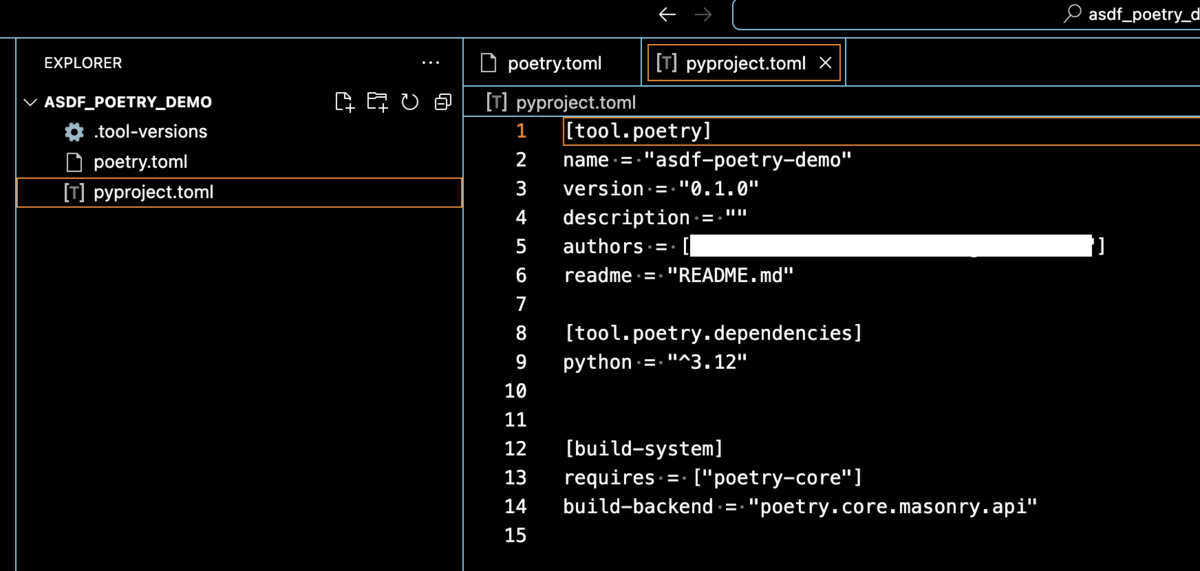Click the asdf_poetry_d search box
The image size is (1200, 571).
click(x=966, y=14)
